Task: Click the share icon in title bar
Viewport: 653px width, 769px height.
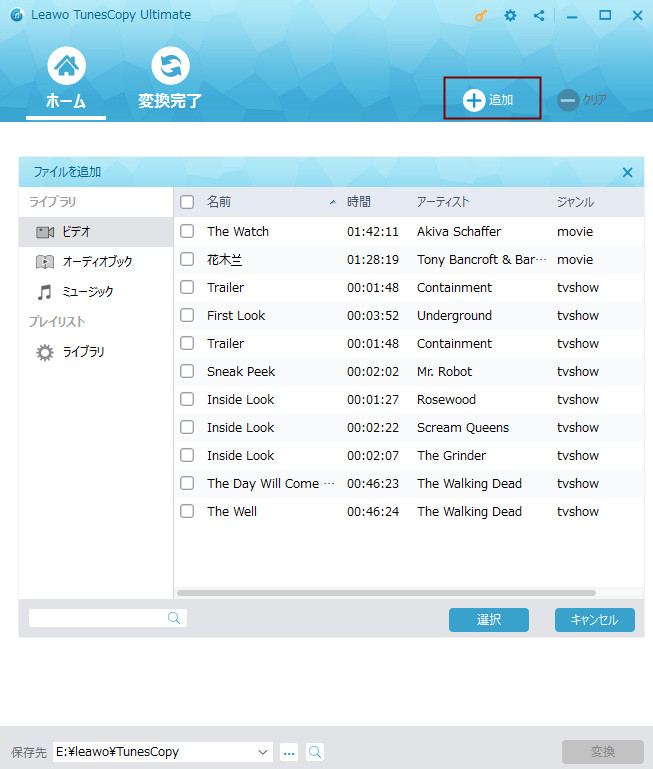Action: [x=539, y=16]
